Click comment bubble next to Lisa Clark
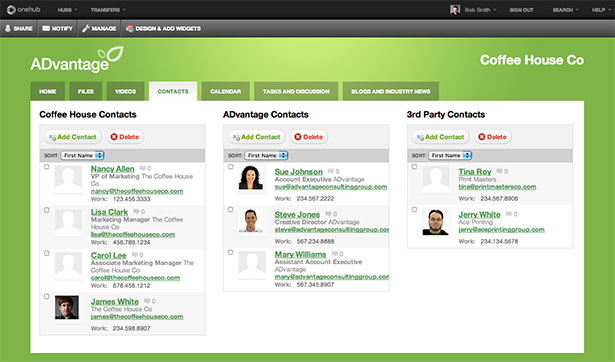The image size is (615, 362). [x=136, y=211]
